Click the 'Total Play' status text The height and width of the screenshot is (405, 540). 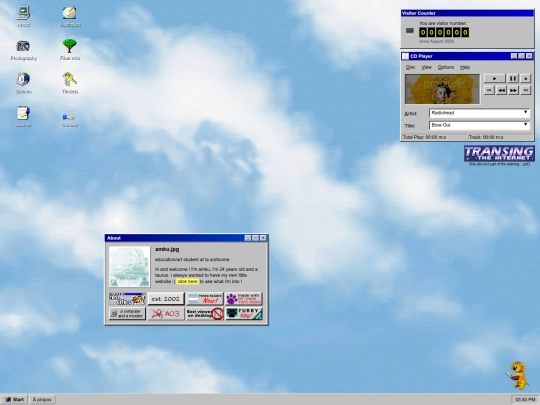425,137
